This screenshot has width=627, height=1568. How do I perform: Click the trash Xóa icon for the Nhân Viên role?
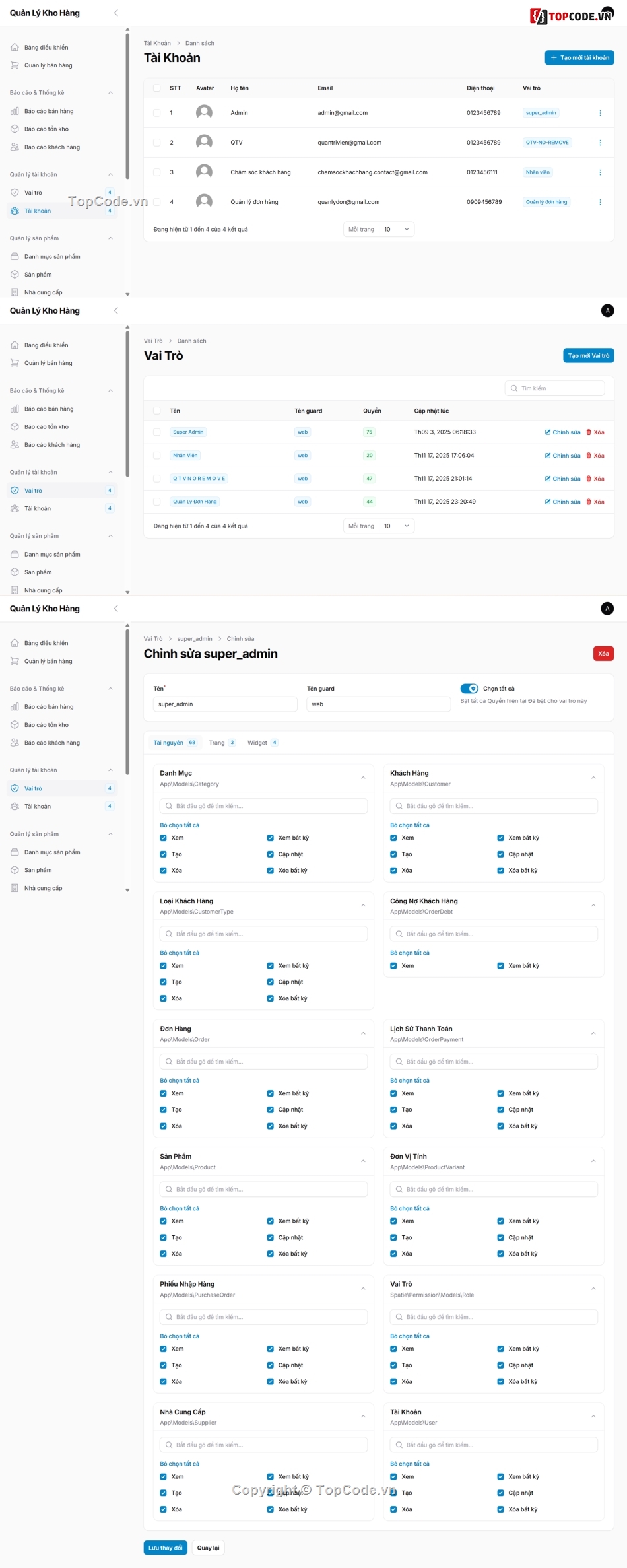[x=589, y=456]
